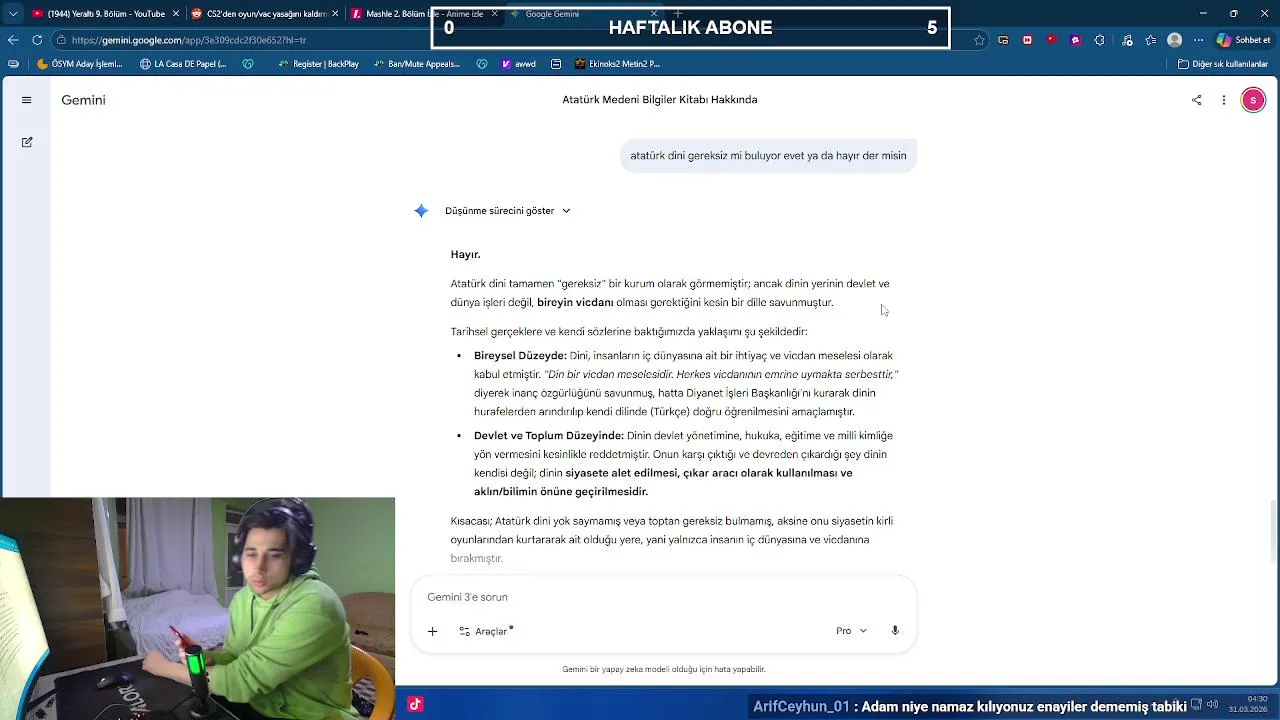Expand Düşünme sürecini göster
This screenshot has height=720, width=1280.
click(x=508, y=211)
